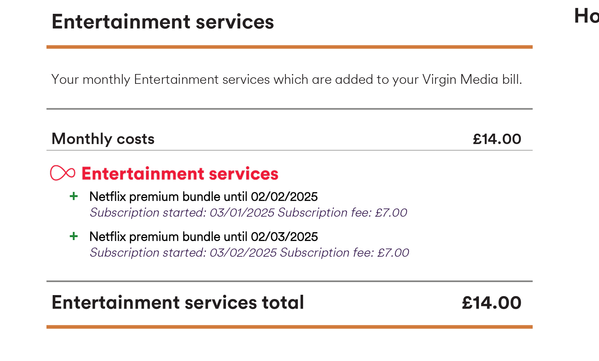Click the £14.00 Entertainment services total amount

[x=491, y=303]
